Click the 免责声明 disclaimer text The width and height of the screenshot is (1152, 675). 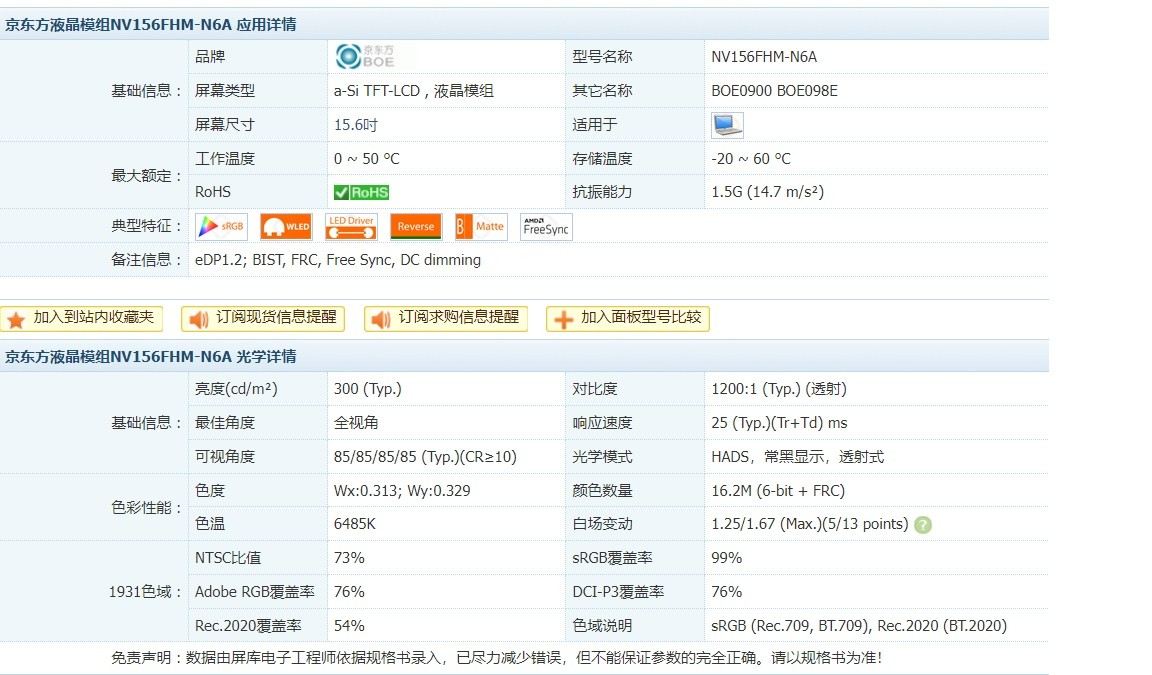point(497,658)
